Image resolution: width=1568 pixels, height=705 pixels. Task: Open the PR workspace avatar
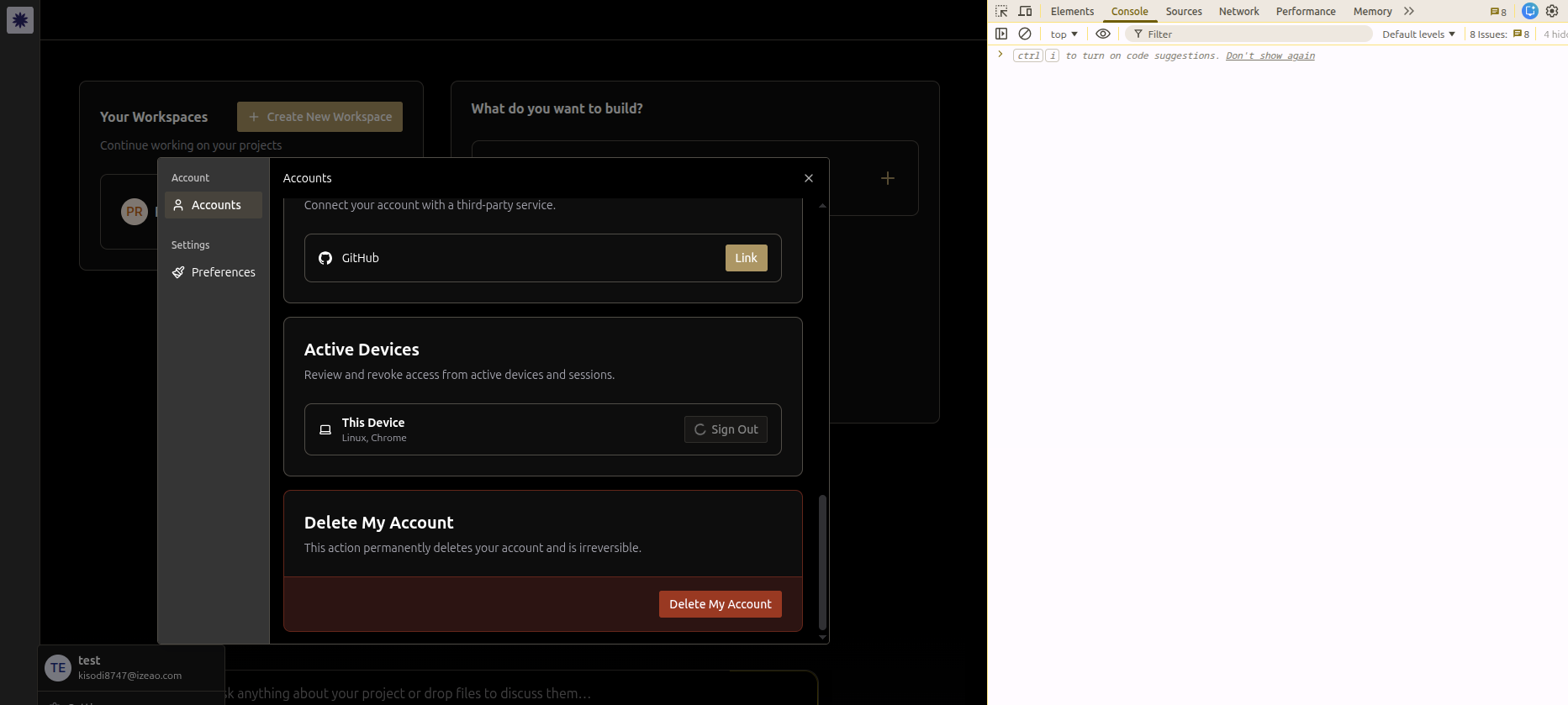(x=135, y=212)
